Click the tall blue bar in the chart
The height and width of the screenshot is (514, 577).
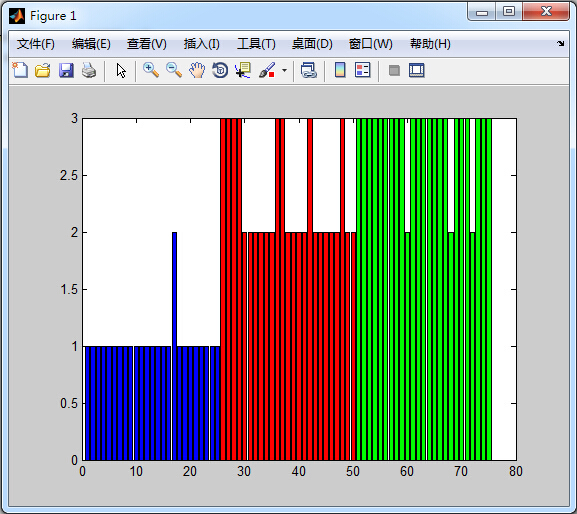[174, 346]
